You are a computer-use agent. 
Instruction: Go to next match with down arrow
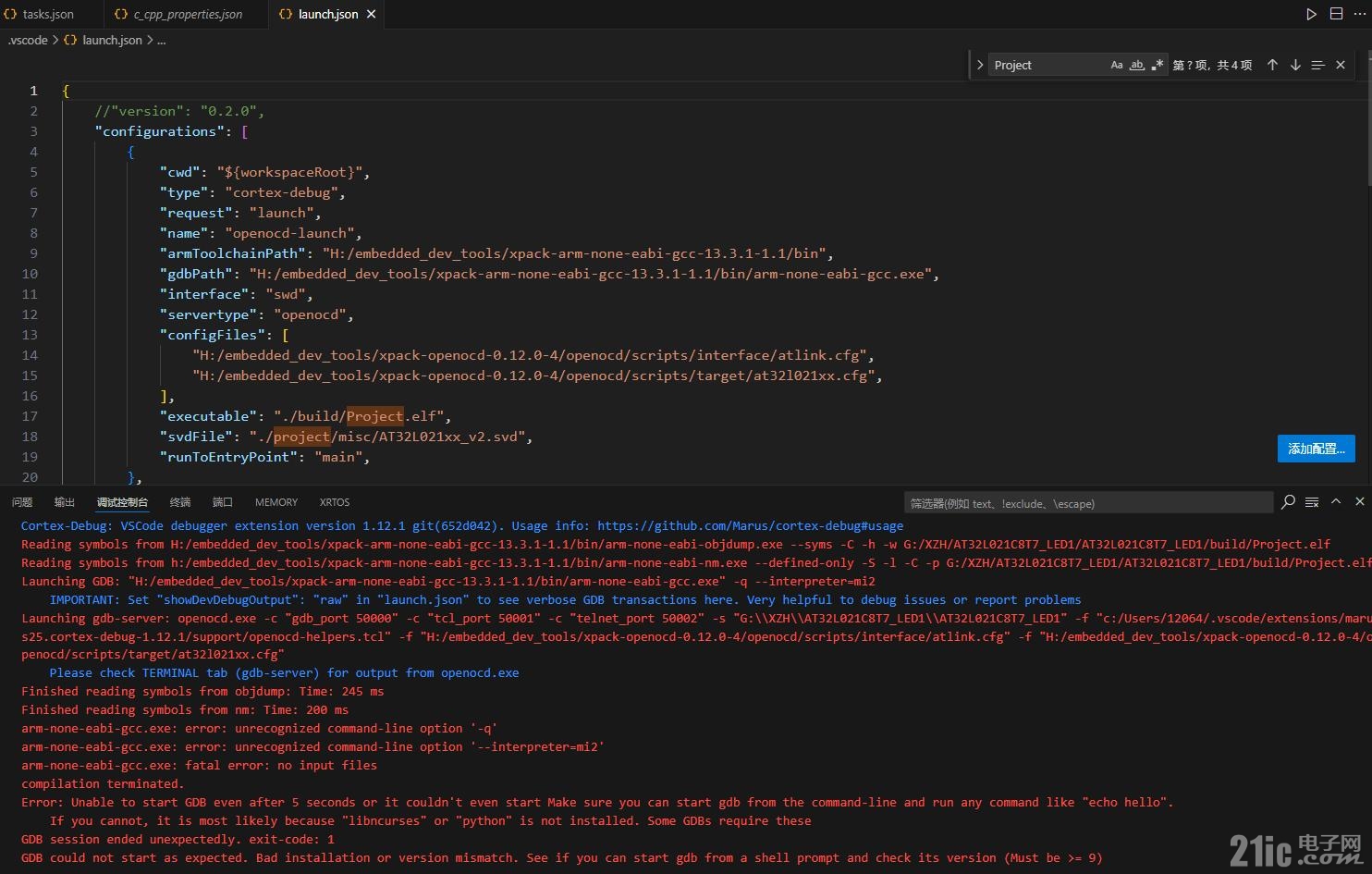pos(1295,65)
